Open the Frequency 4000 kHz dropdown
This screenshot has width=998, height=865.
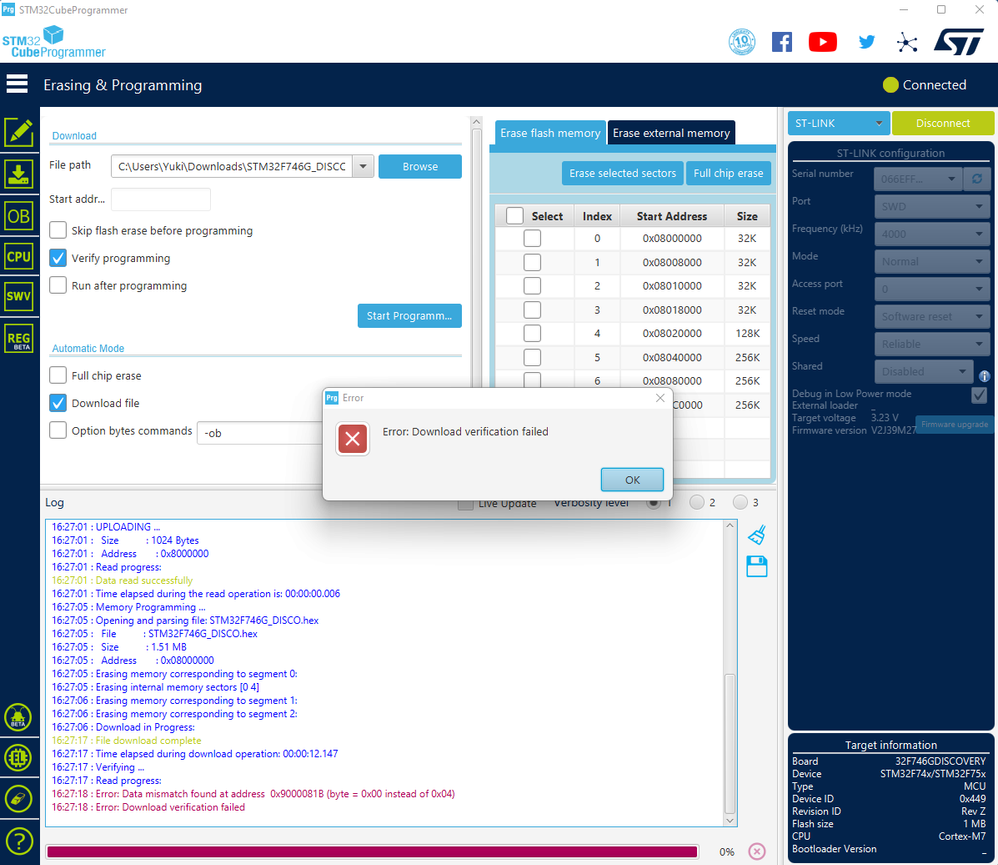[932, 234]
